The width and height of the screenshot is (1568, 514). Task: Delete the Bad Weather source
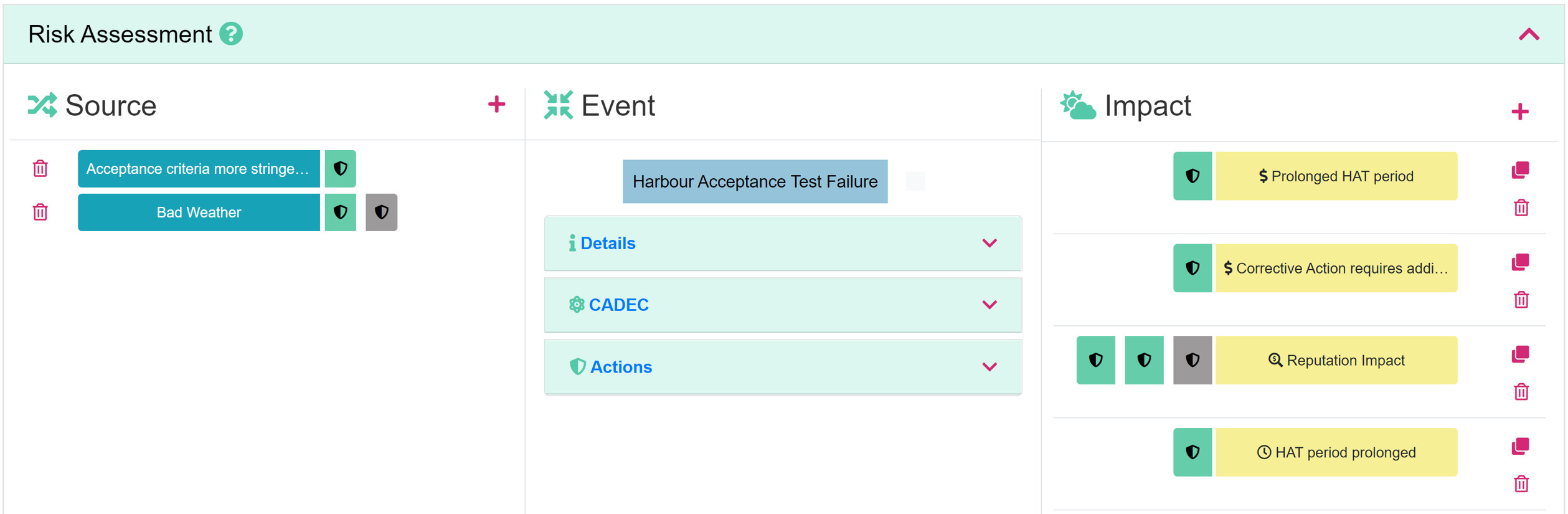[x=40, y=212]
